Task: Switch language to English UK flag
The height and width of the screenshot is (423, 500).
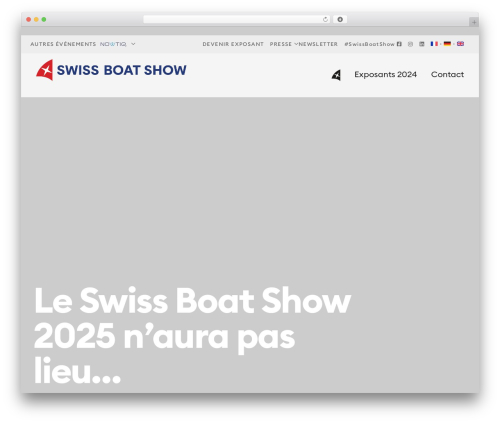Action: [x=460, y=44]
